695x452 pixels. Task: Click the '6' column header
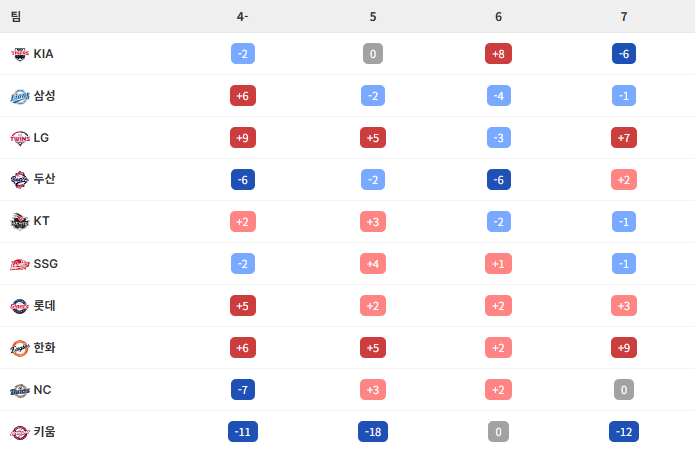tap(498, 17)
